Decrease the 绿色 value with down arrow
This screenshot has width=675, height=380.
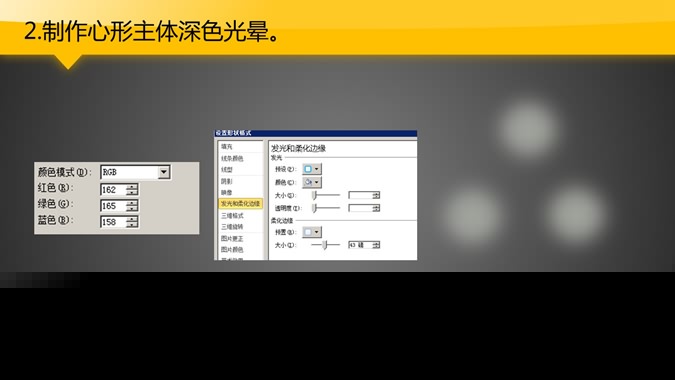click(132, 209)
